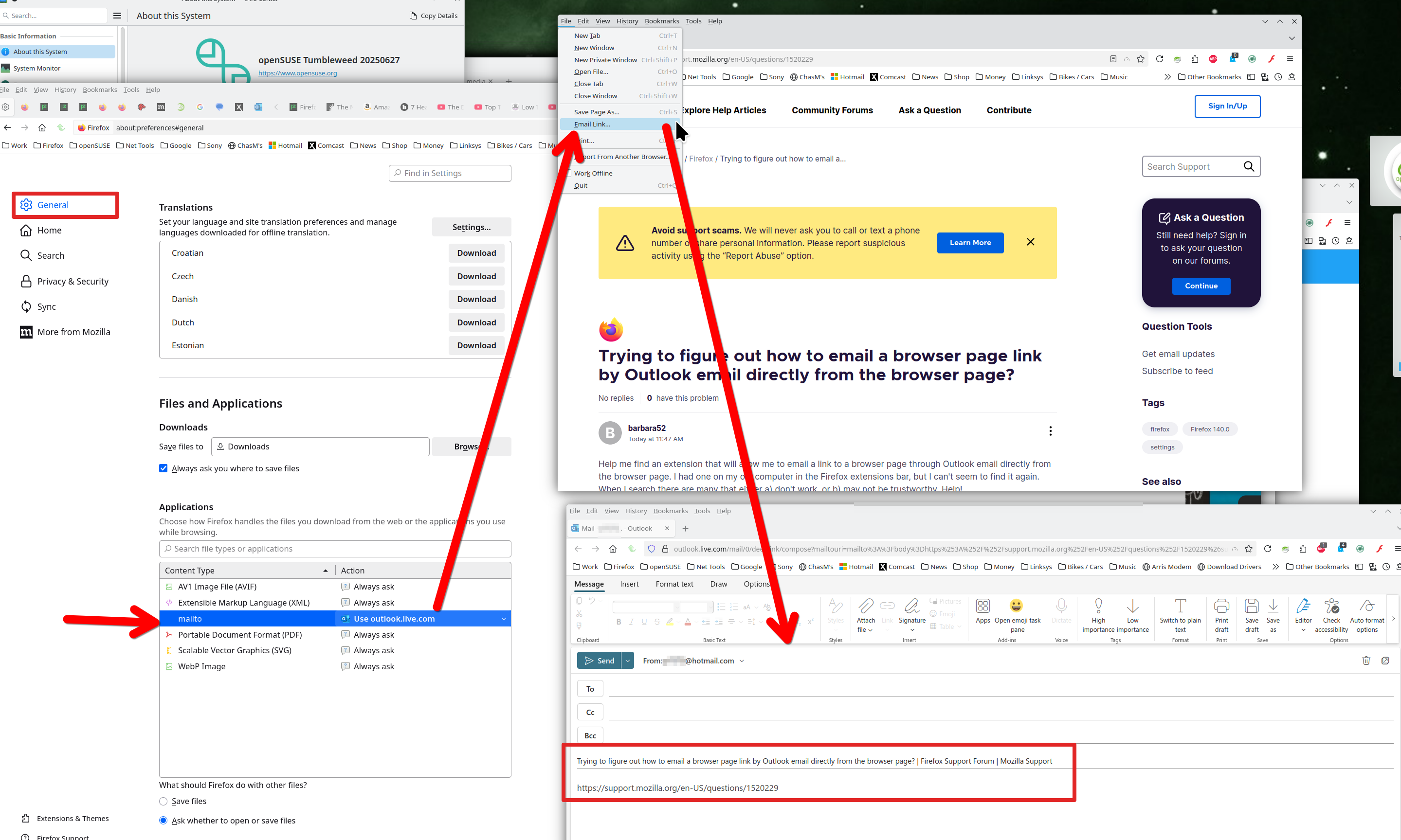Open the firefox tag under Tags
1401x840 pixels.
(1159, 429)
